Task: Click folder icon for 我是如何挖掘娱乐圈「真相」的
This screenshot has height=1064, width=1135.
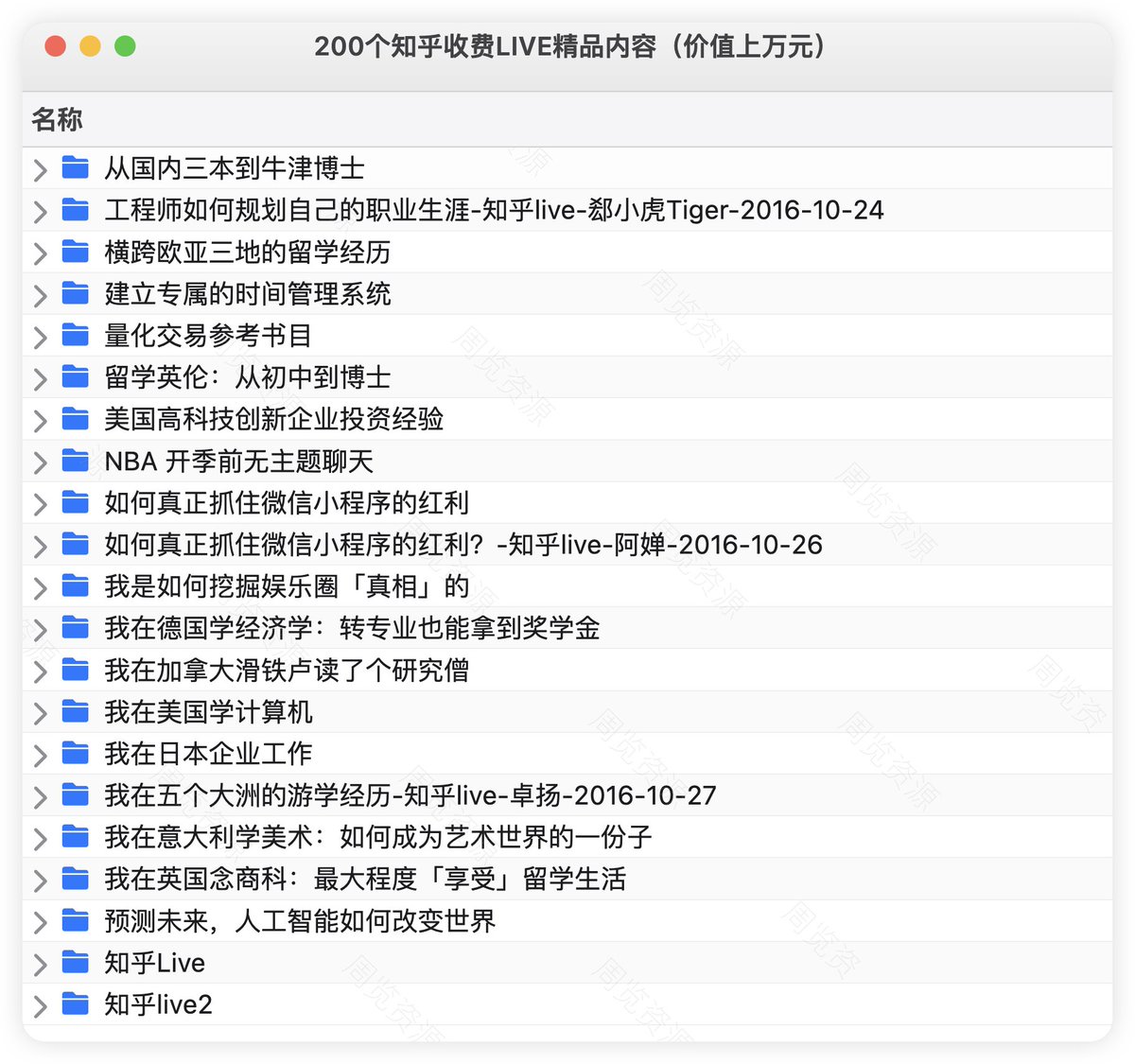Action: tap(76, 586)
